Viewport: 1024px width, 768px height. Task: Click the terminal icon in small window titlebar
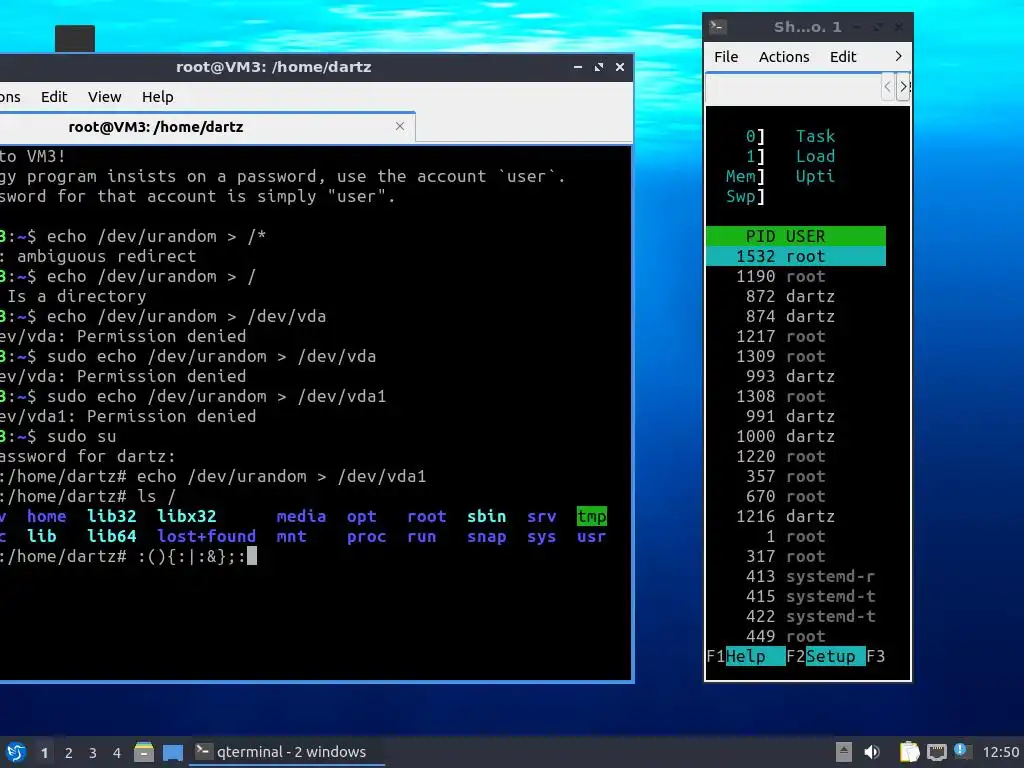pos(718,27)
